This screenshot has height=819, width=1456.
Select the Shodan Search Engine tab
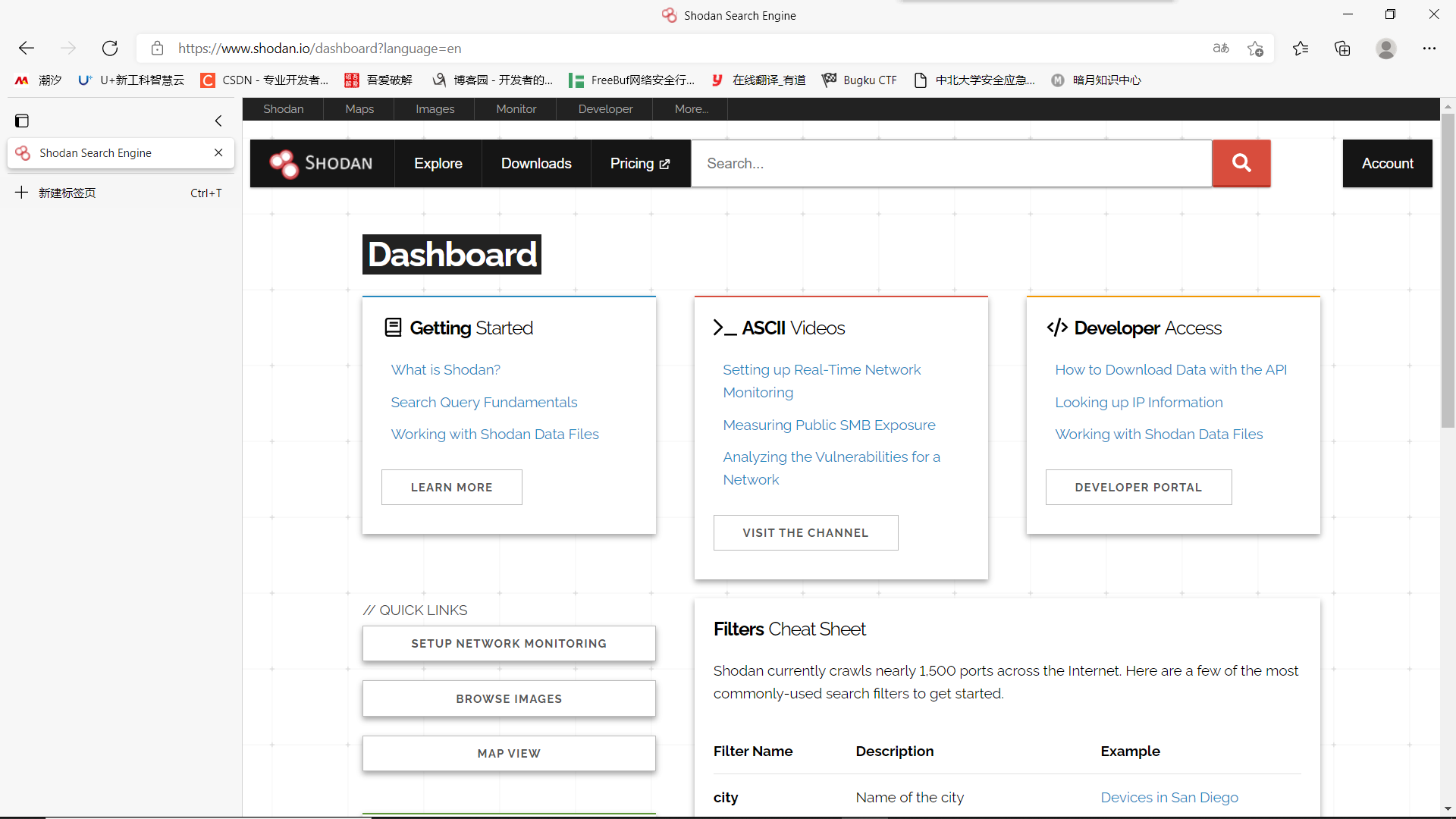coord(121,152)
